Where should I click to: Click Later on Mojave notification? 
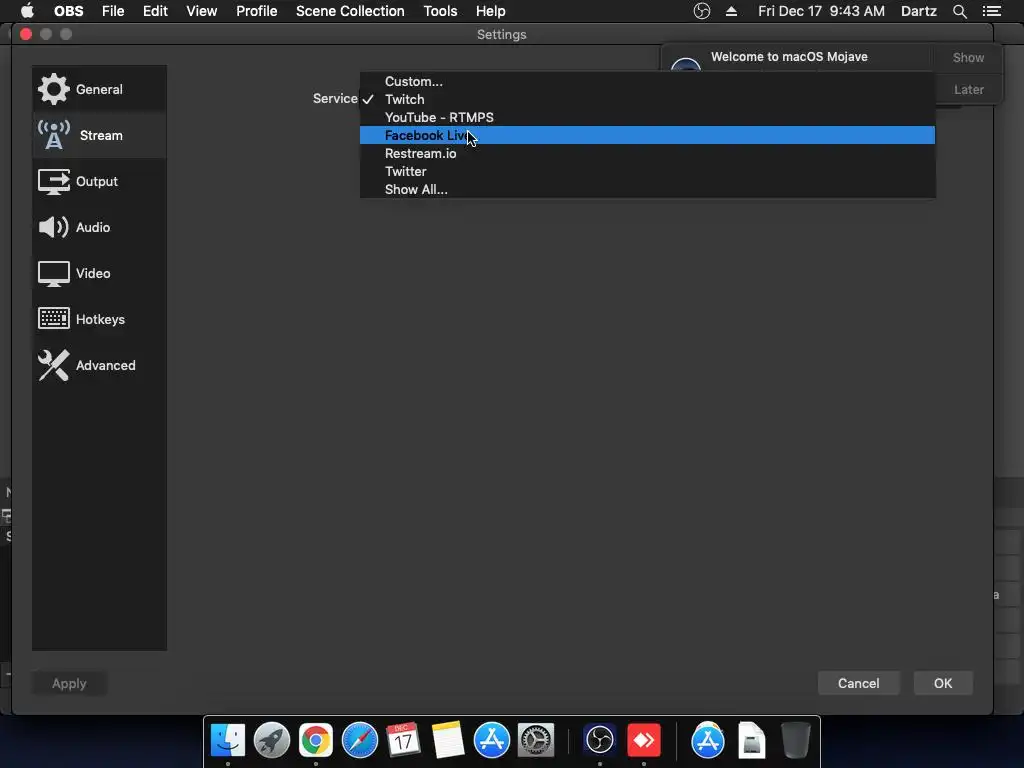coord(968,89)
